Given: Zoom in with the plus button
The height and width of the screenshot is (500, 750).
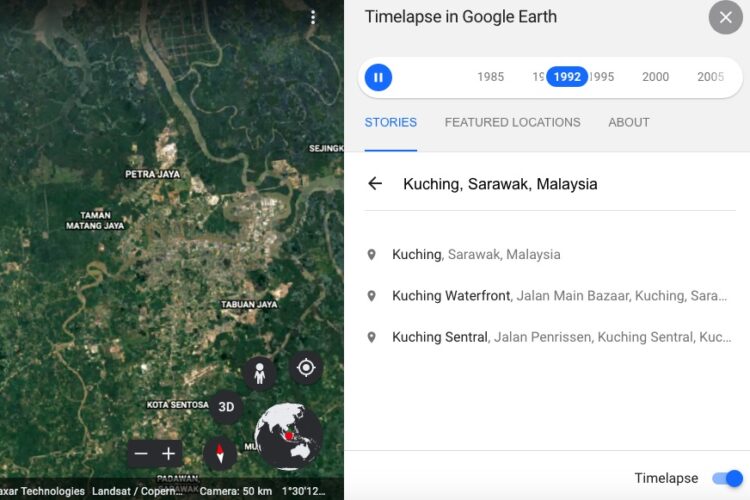Looking at the screenshot, I should tap(168, 454).
